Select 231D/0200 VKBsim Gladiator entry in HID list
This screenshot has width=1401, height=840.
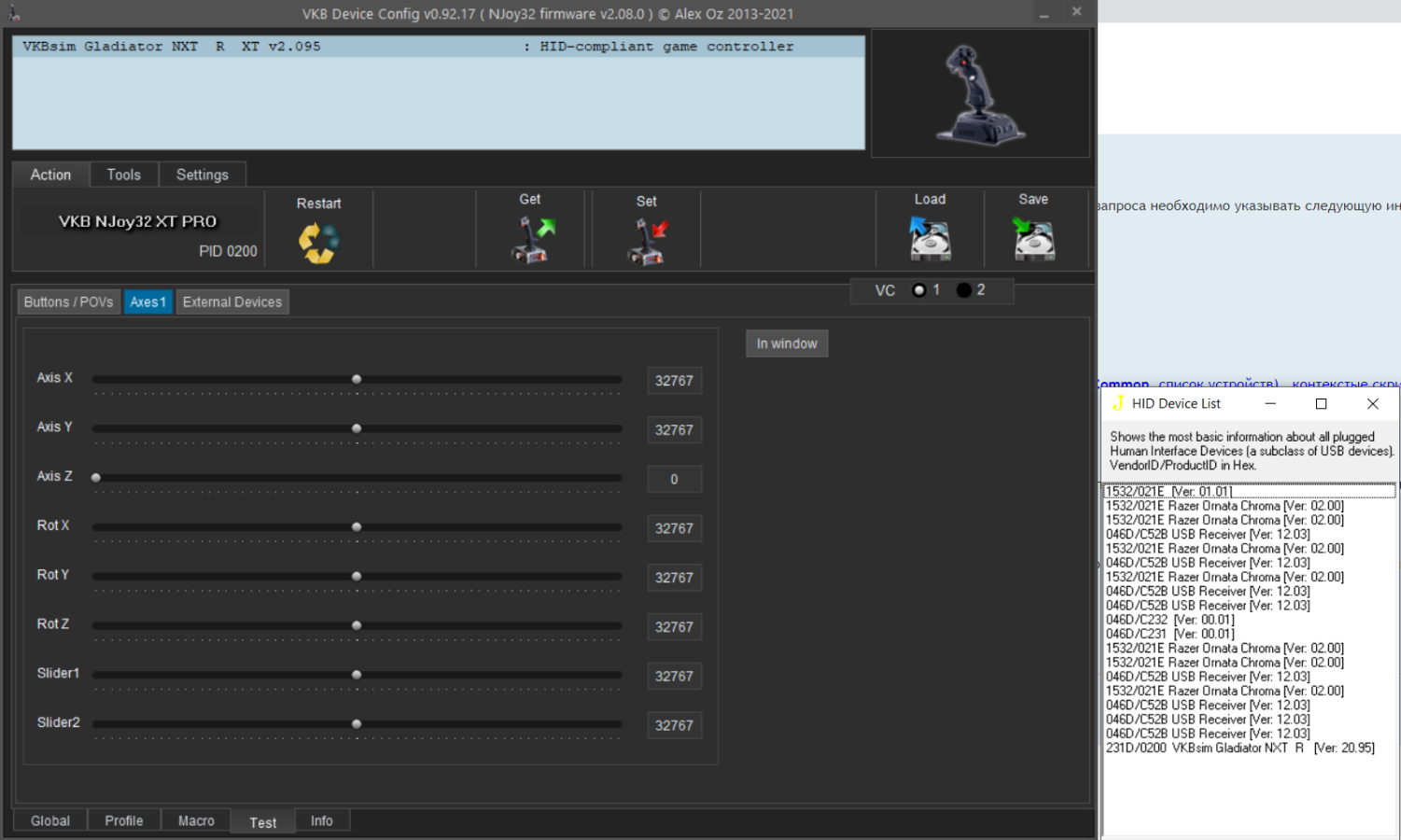click(x=1250, y=748)
